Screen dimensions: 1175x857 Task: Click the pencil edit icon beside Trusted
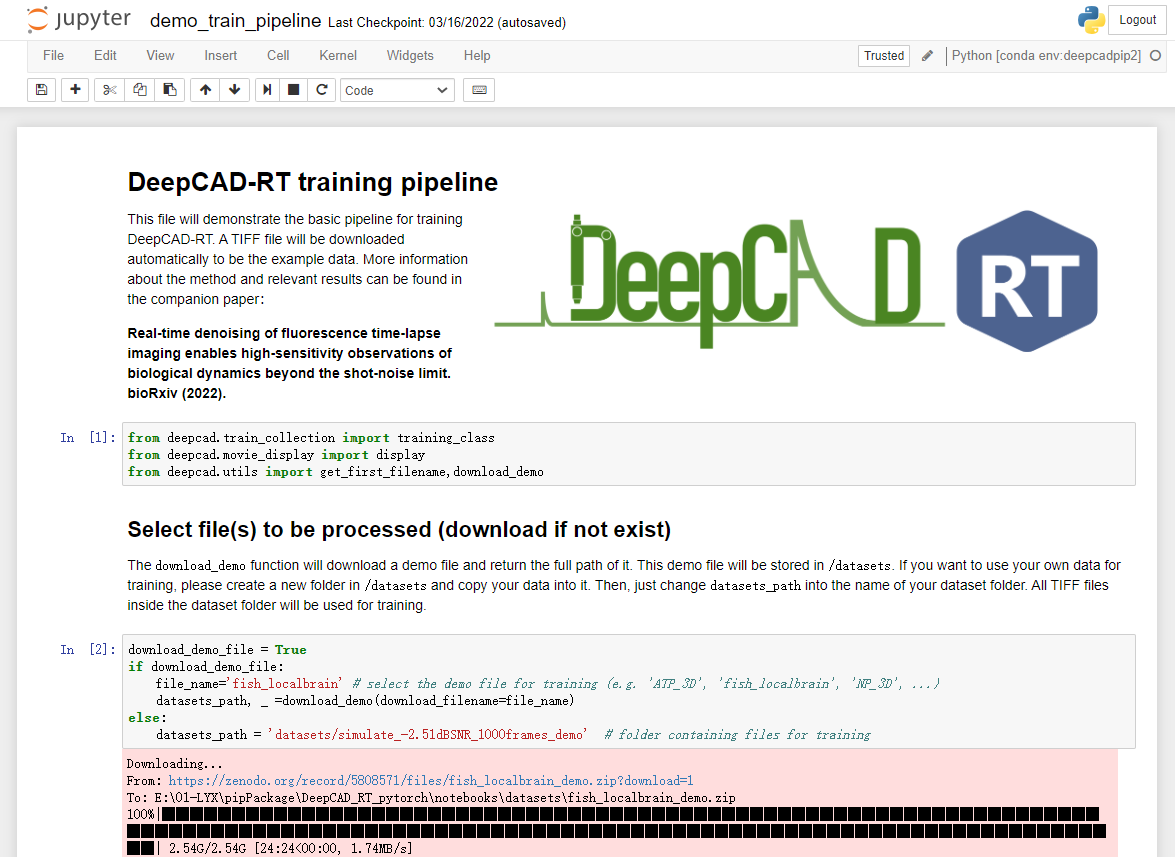(927, 56)
